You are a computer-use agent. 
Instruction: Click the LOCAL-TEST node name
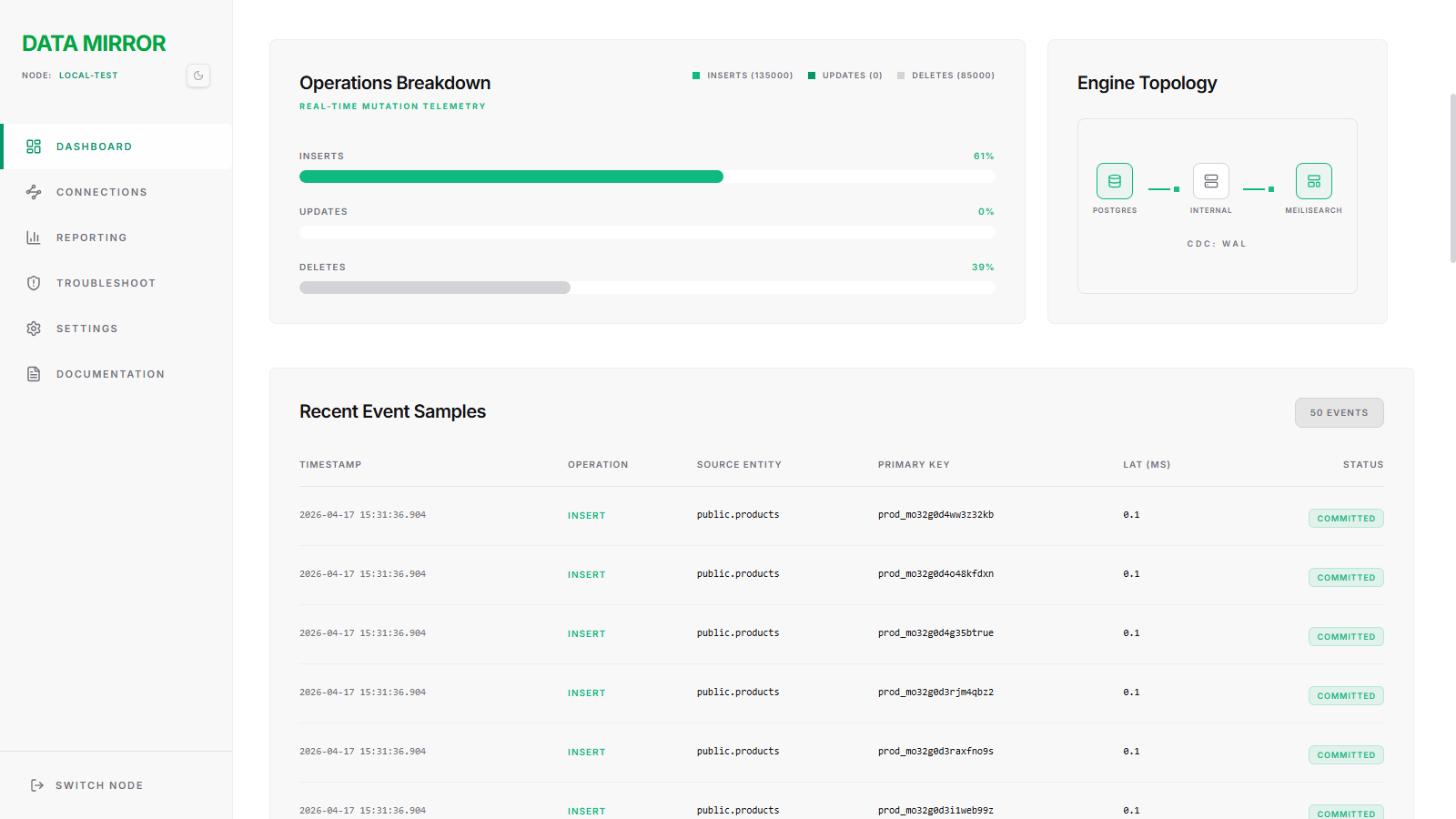[x=88, y=76]
